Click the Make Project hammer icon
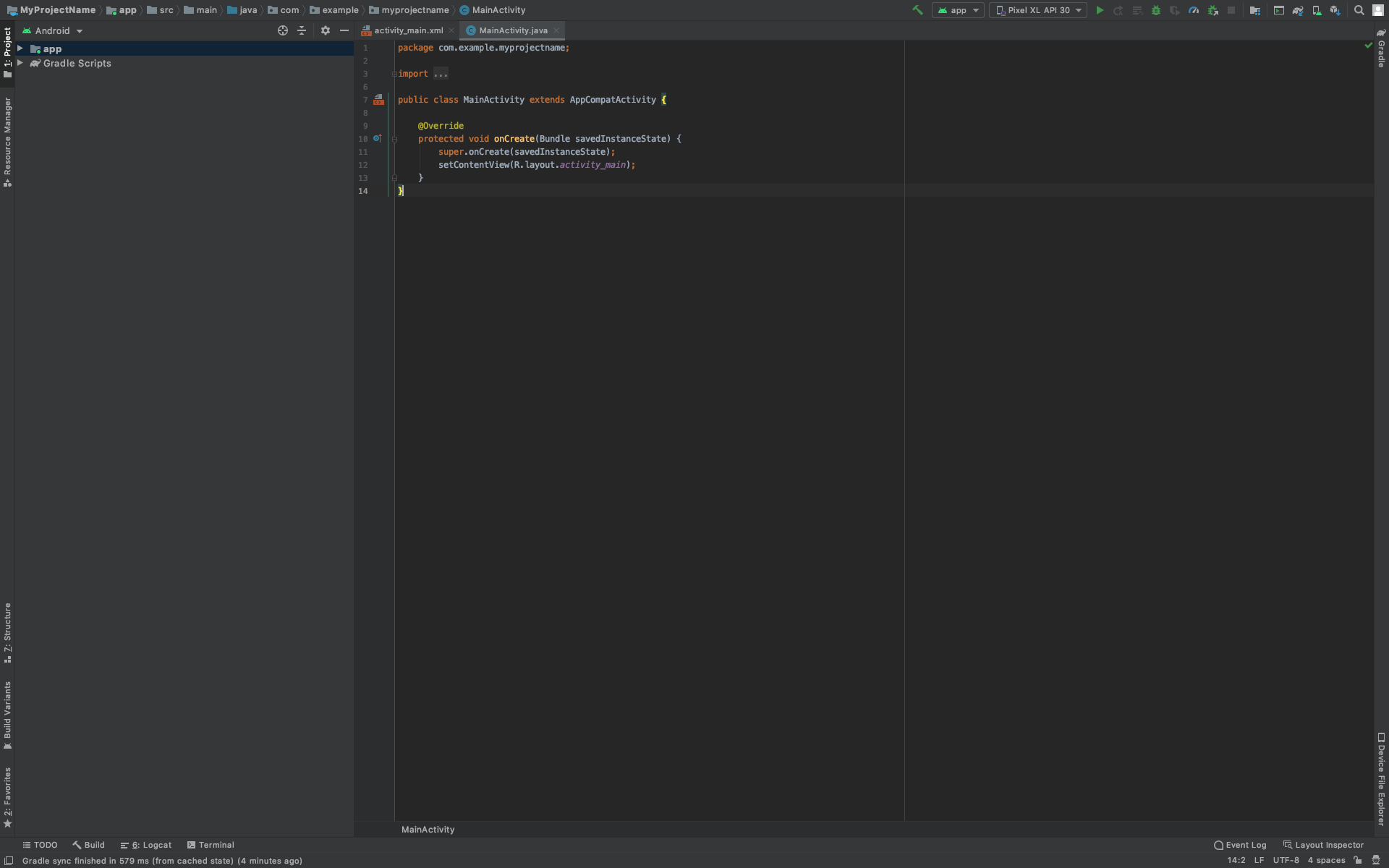1389x868 pixels. tap(917, 10)
